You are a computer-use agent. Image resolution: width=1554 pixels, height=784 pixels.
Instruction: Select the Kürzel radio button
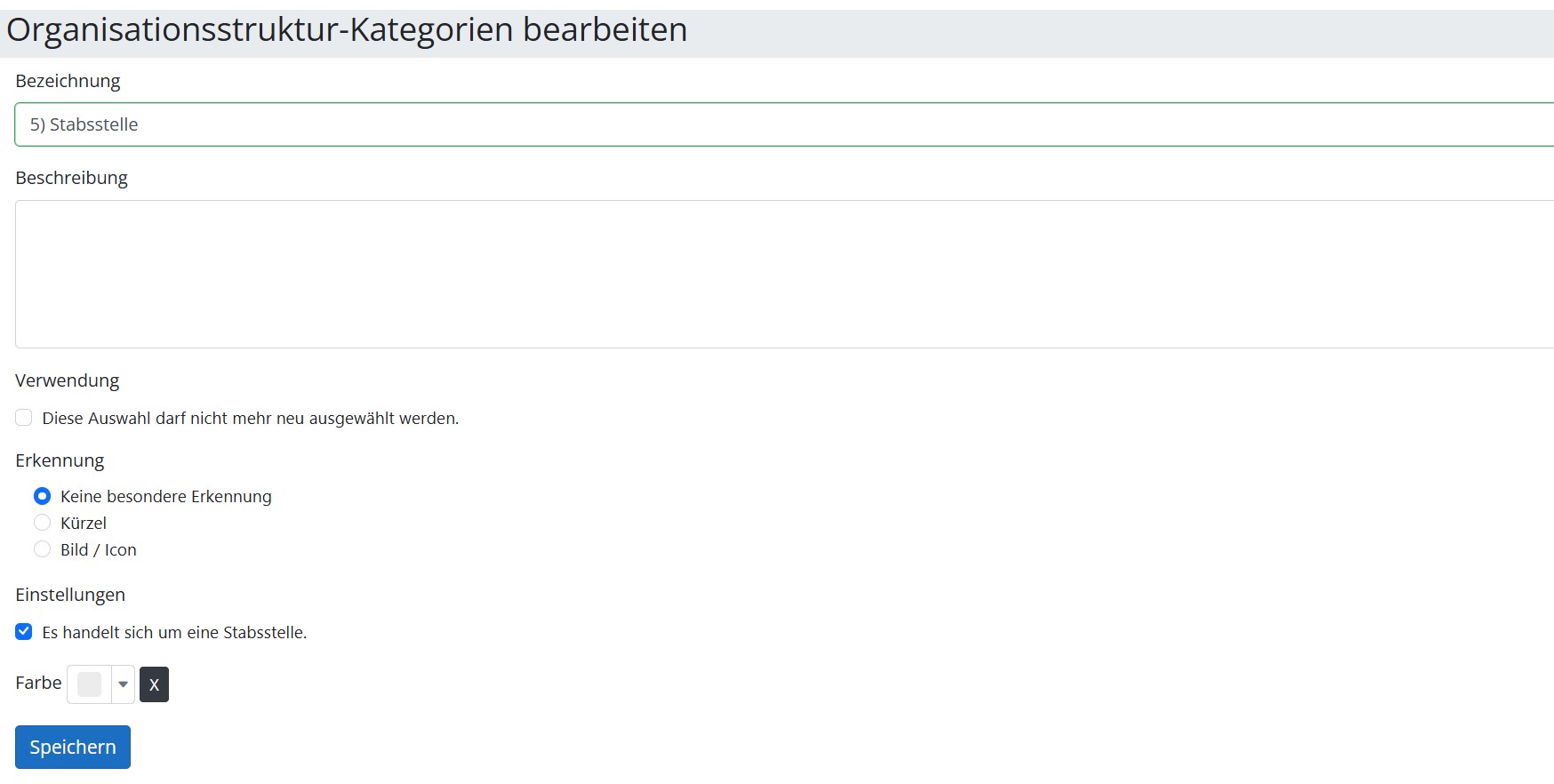[x=42, y=523]
